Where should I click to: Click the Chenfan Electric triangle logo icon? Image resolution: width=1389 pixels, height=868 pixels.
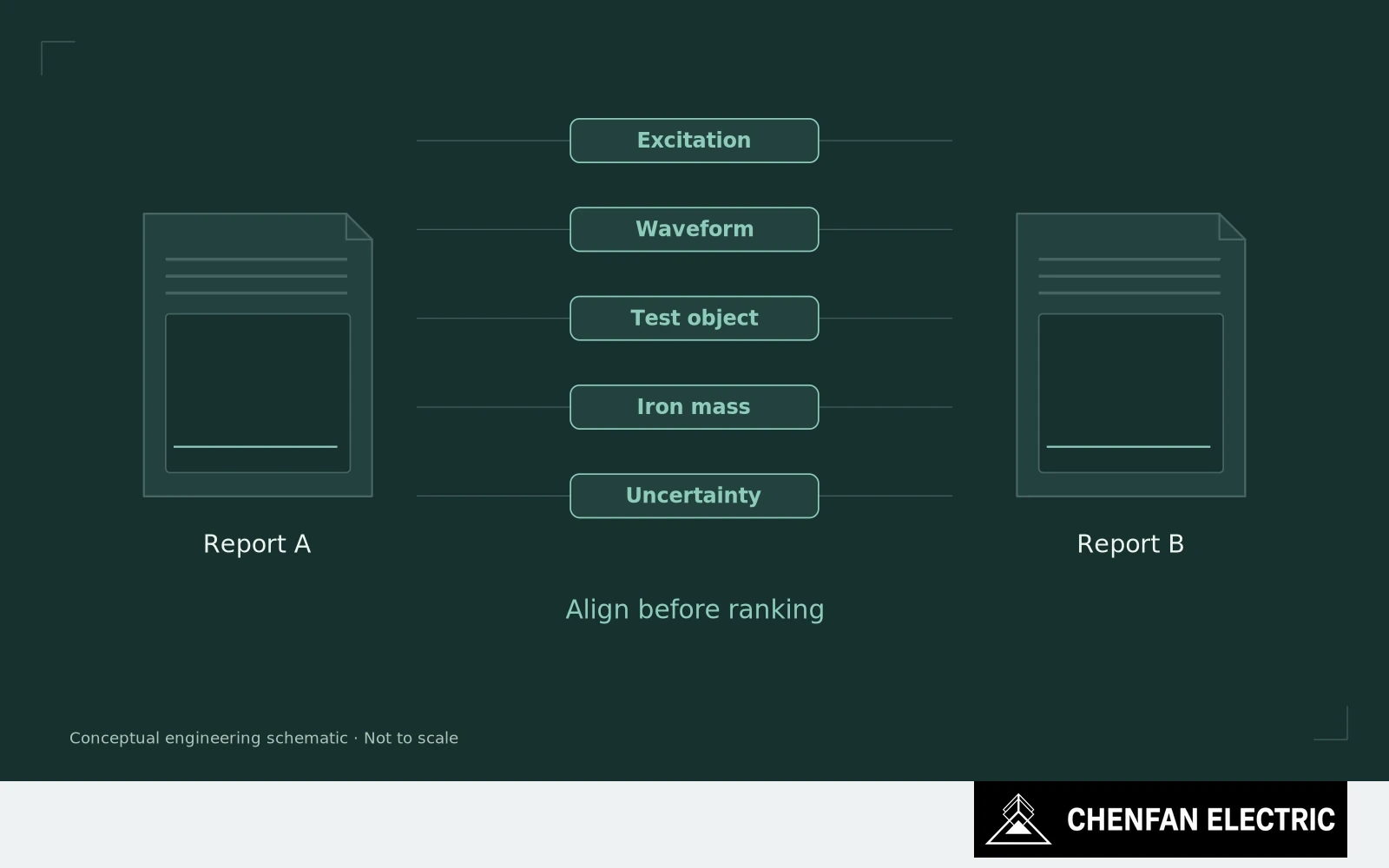tap(1018, 819)
